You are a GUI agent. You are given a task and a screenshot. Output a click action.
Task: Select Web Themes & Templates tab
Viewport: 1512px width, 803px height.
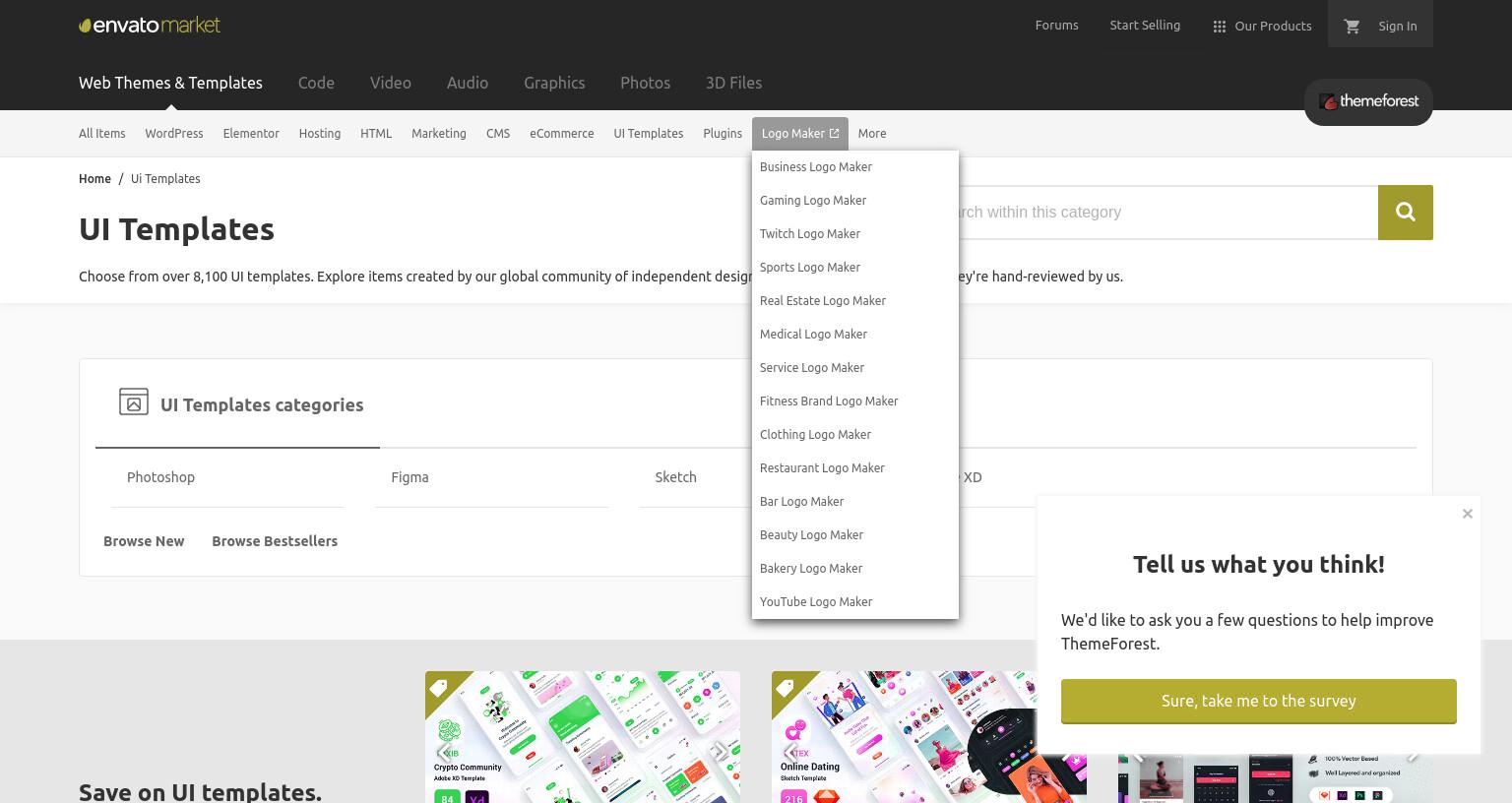170,83
